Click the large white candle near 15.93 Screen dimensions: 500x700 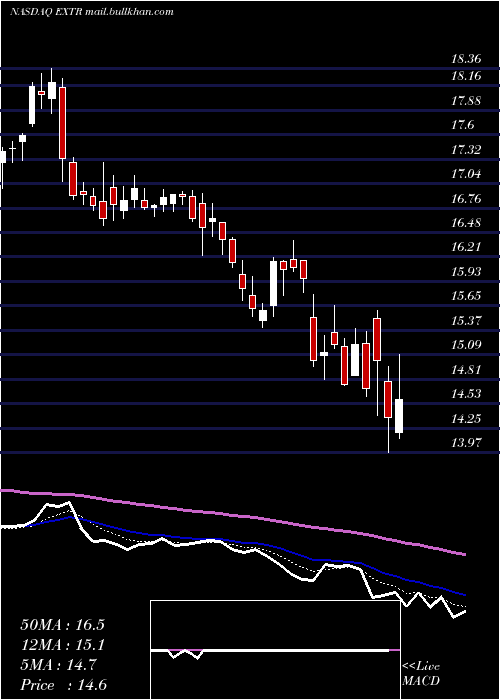[273, 283]
